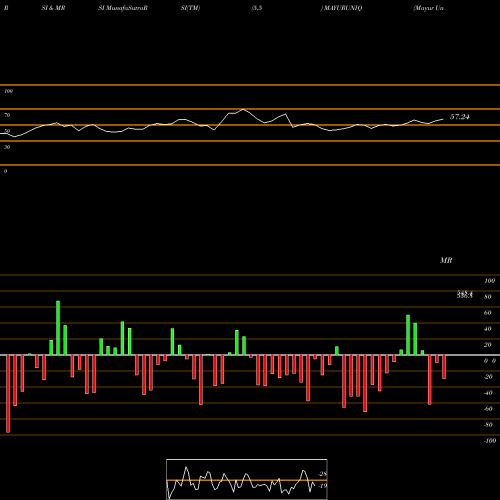Click the MR axis label 40
Viewport: 500px width, 500px height.
488,329
